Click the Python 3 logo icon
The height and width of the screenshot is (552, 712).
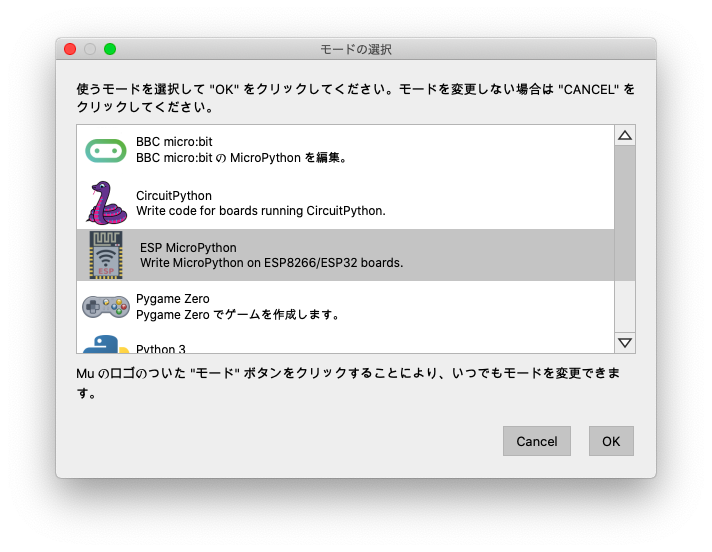[x=106, y=344]
